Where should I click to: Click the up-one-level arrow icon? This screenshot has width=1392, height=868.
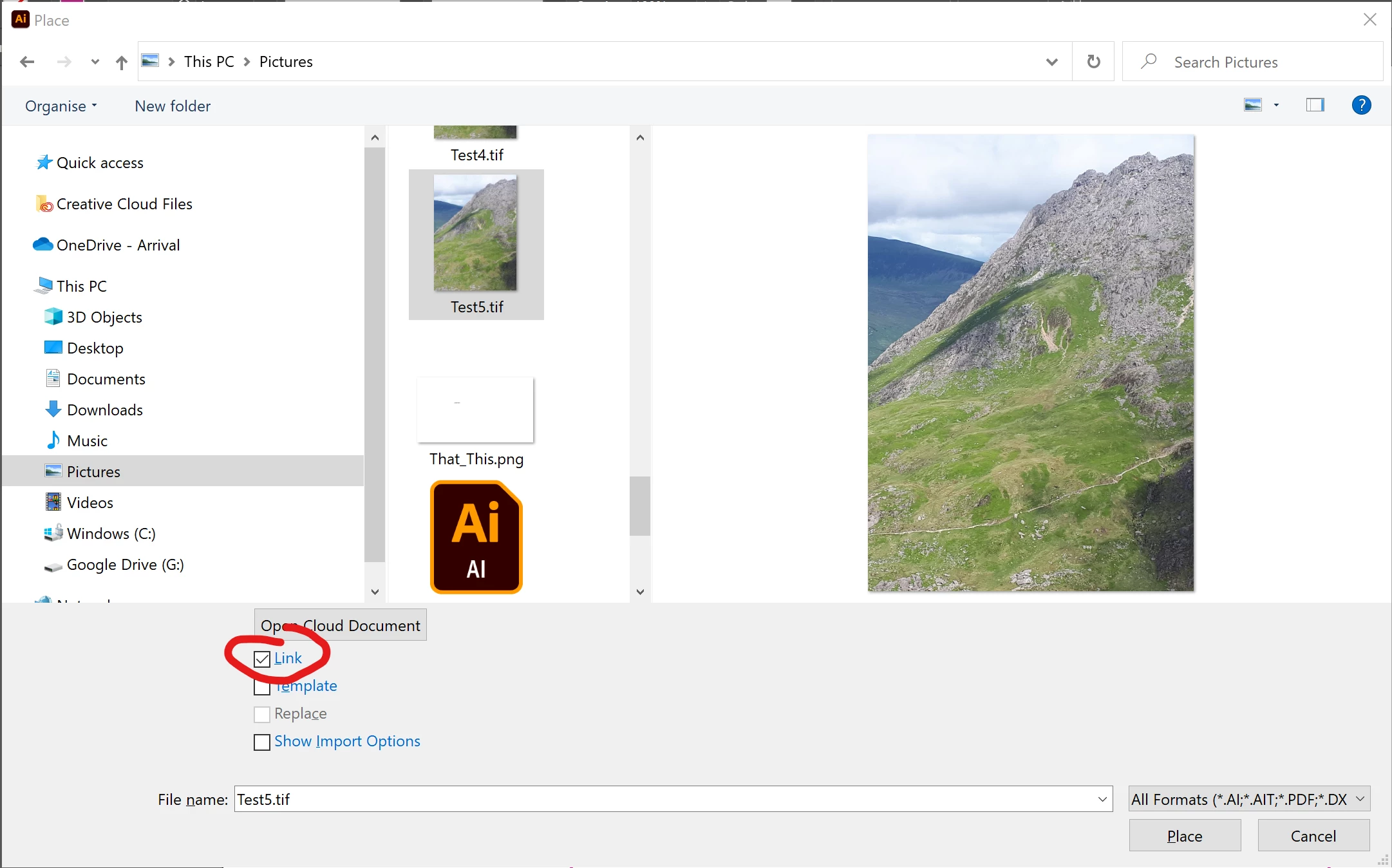pyautogui.click(x=121, y=62)
